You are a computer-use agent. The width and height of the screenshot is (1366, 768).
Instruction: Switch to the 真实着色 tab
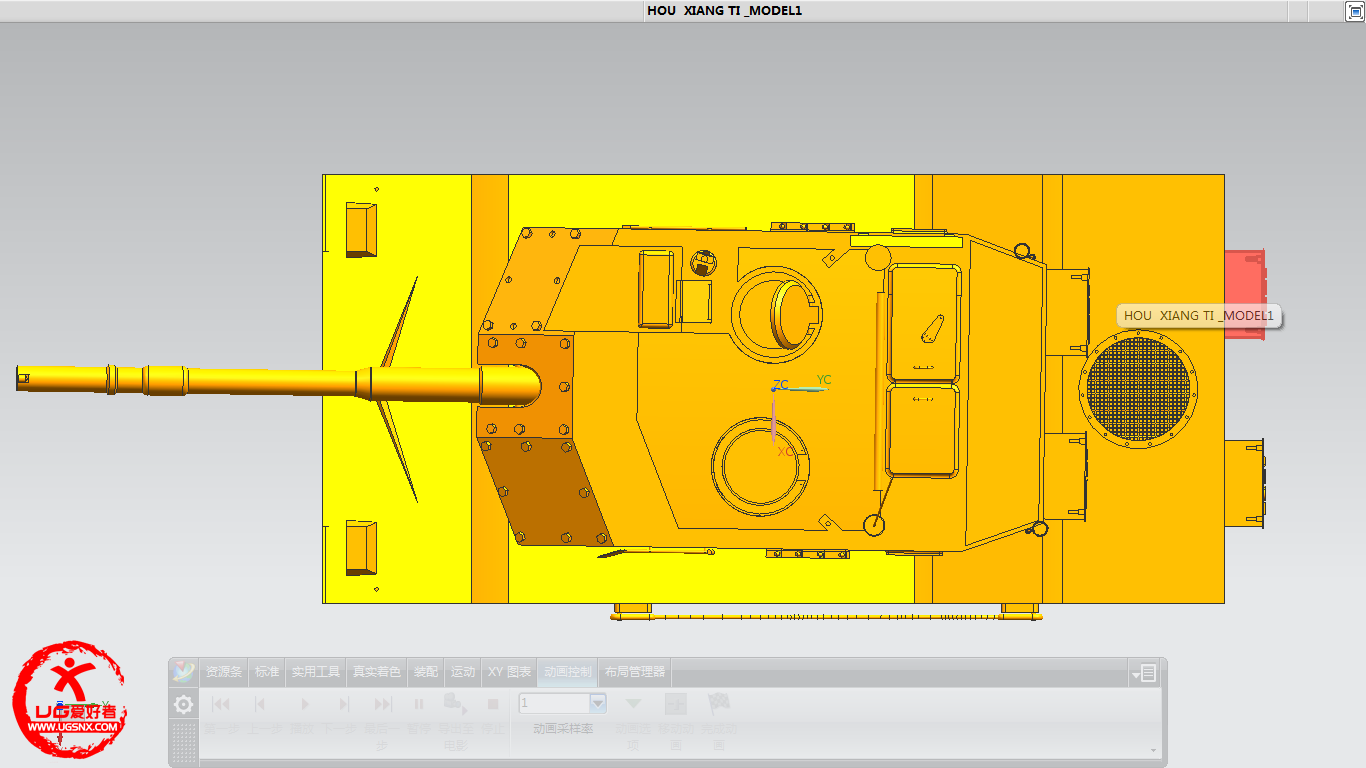377,672
